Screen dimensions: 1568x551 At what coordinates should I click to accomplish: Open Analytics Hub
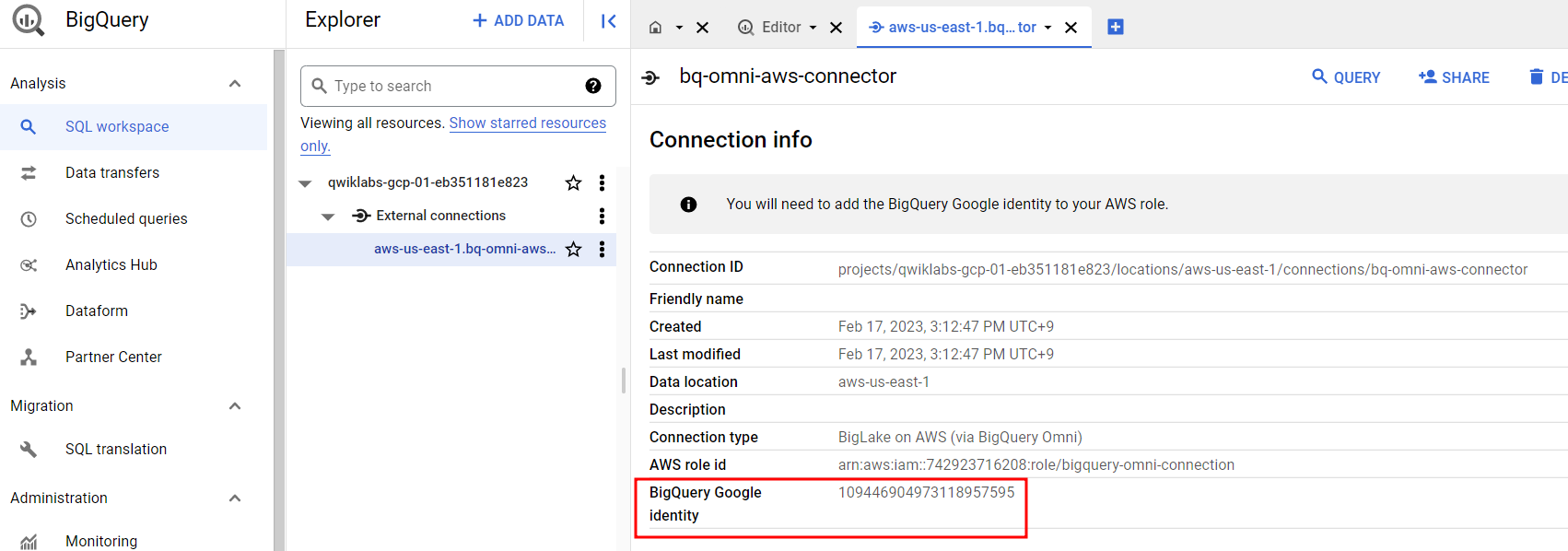point(111,265)
